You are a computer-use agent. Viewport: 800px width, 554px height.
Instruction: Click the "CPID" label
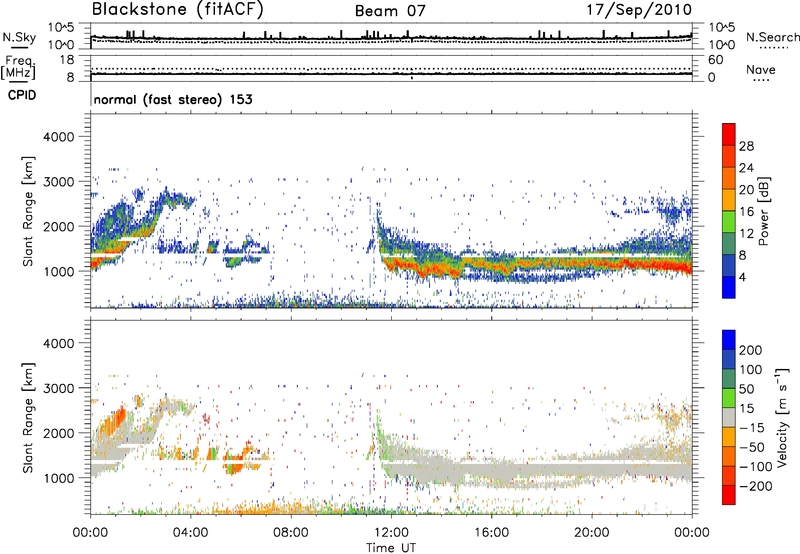[22, 95]
